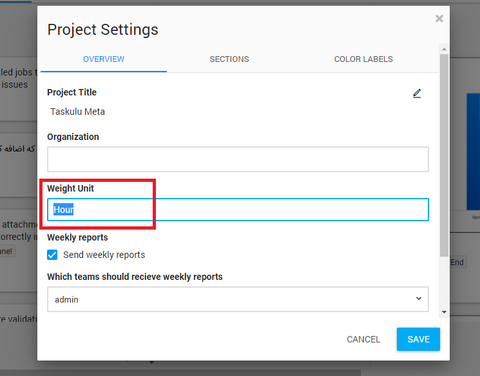This screenshot has width=480, height=376.
Task: Click the Weekly reports heading
Action: pyautogui.click(x=78, y=237)
